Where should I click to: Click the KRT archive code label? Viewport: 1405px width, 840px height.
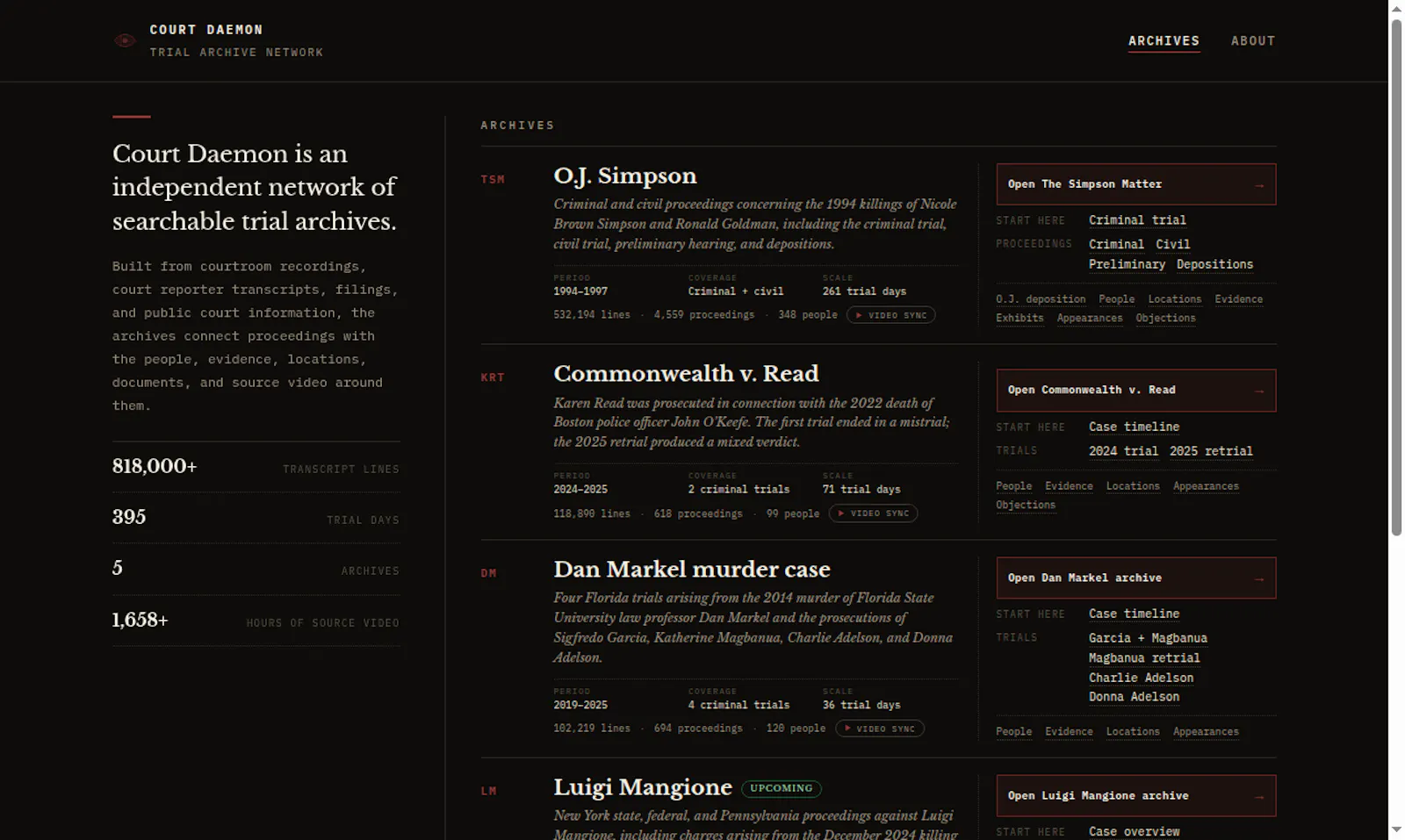coord(493,378)
